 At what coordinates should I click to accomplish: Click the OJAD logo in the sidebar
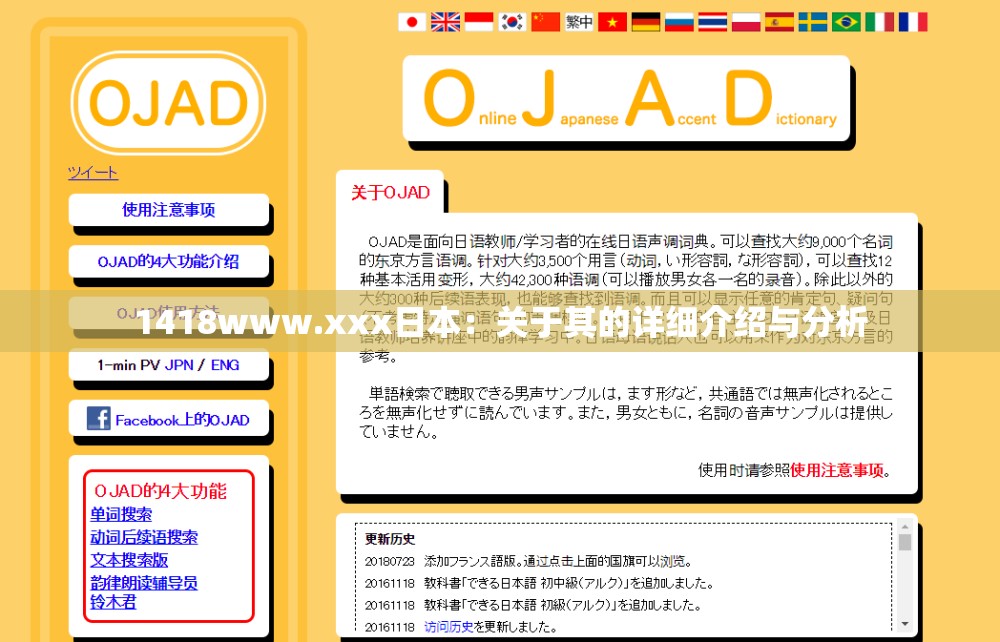168,103
